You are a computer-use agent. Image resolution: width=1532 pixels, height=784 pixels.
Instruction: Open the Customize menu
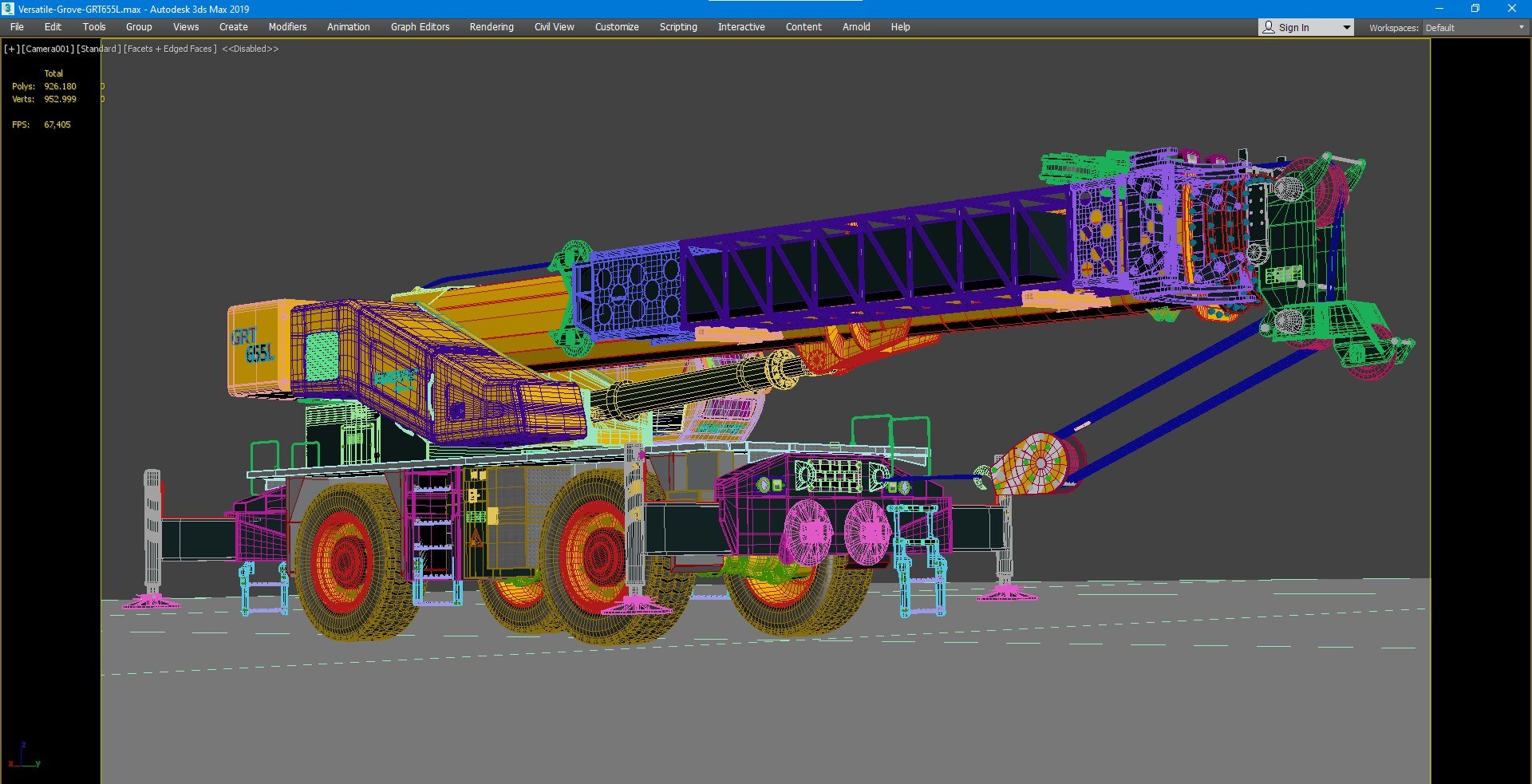pyautogui.click(x=617, y=27)
